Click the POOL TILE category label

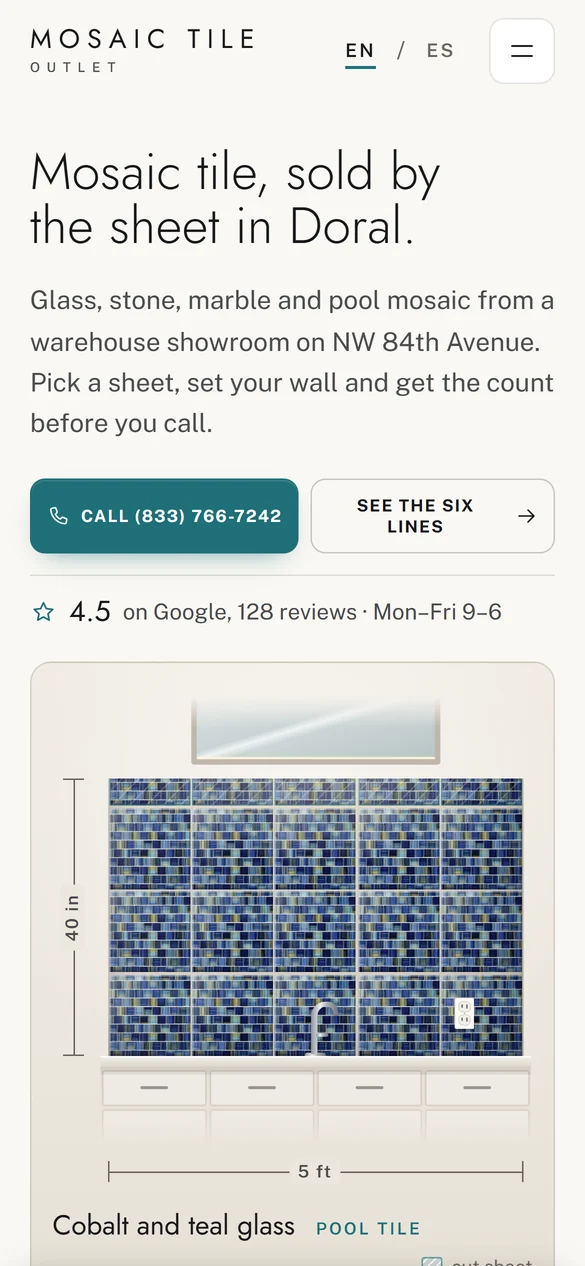coord(368,1228)
